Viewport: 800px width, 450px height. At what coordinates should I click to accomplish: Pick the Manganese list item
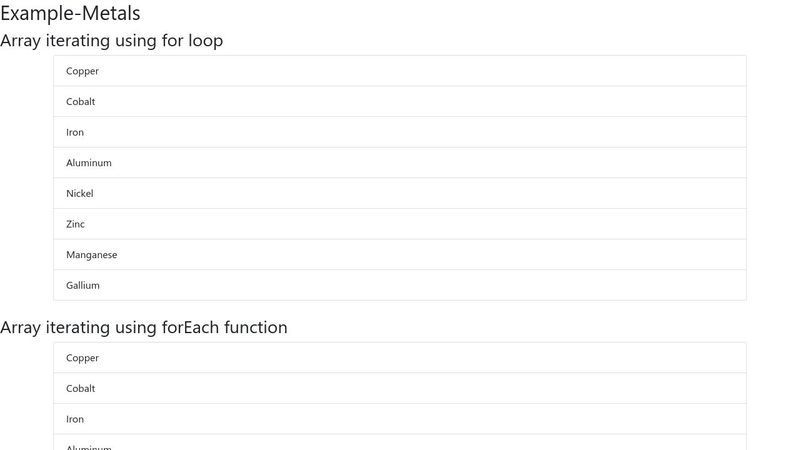(92, 255)
